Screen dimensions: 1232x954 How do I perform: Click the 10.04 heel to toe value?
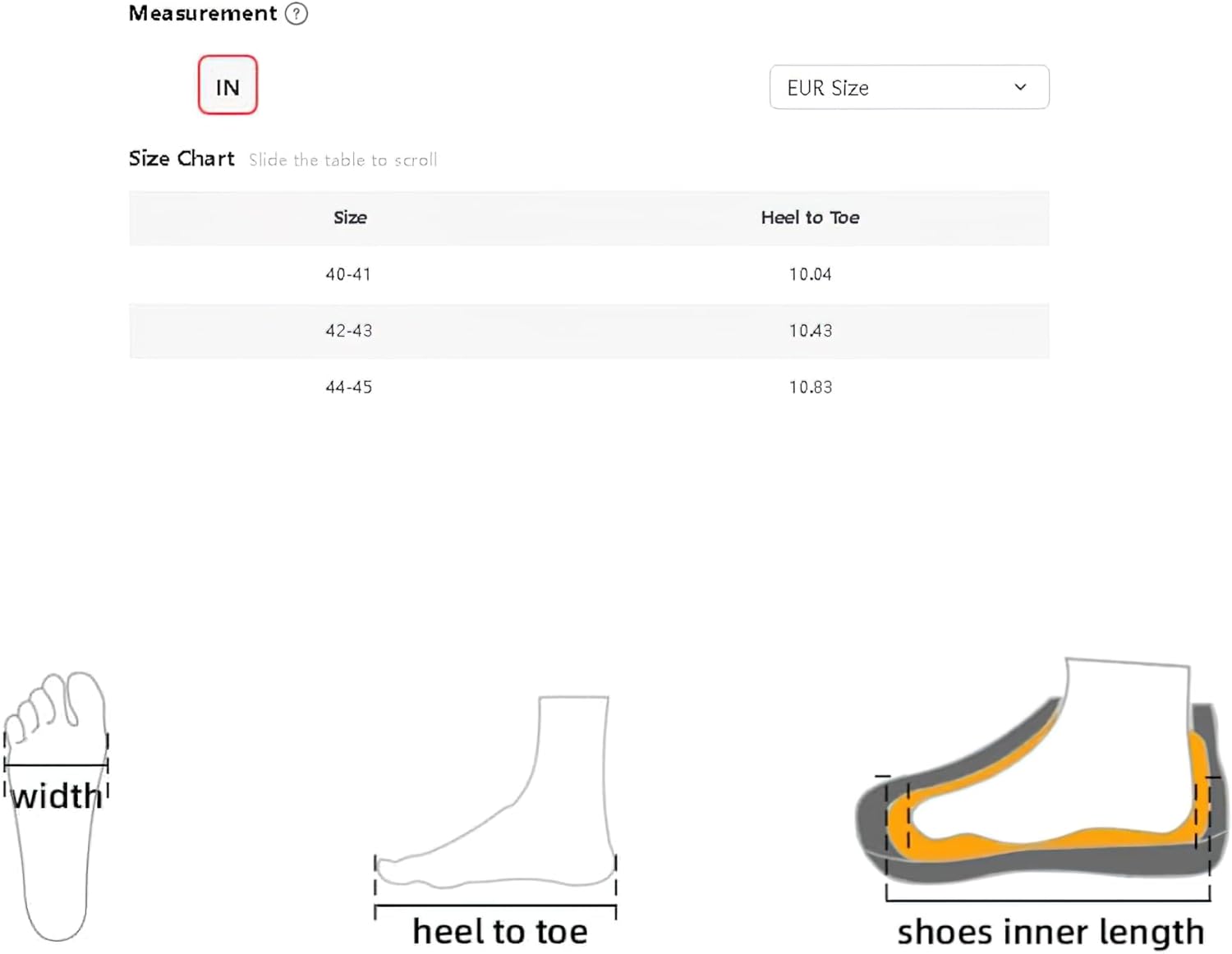810,274
